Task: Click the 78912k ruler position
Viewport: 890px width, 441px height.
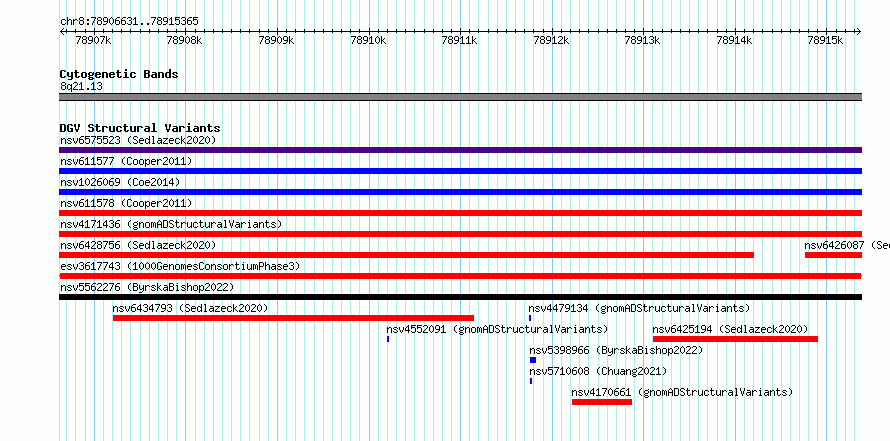Action: click(552, 41)
